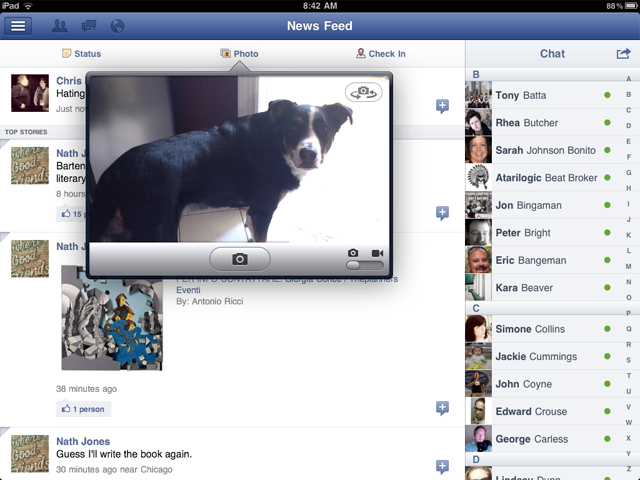640x480 pixels.
Task: Select video camera icon
Action: 378,253
